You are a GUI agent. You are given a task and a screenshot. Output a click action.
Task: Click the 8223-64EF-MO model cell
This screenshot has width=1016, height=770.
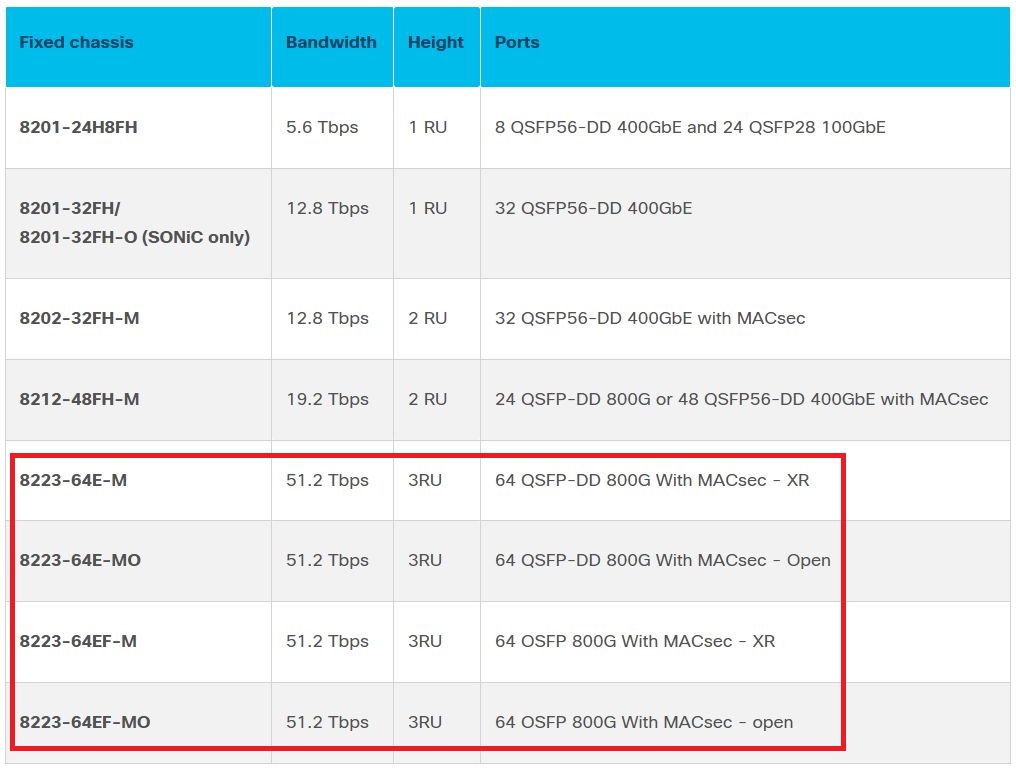(84, 723)
